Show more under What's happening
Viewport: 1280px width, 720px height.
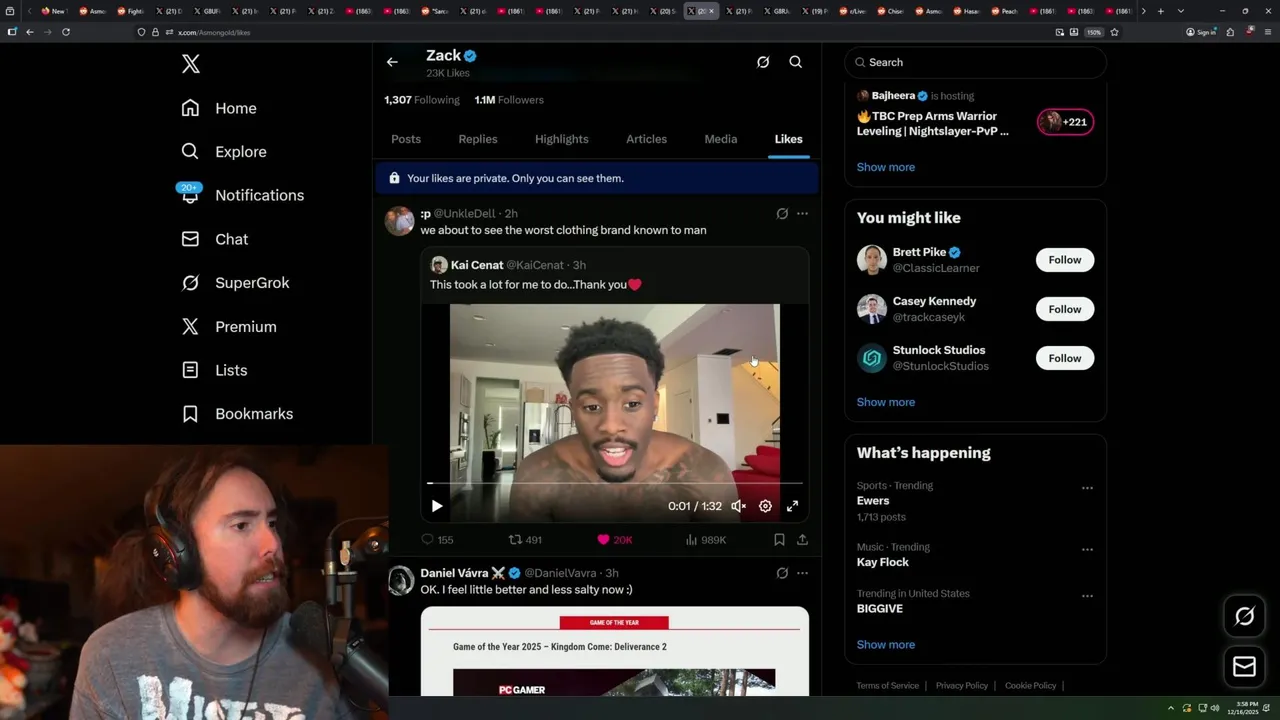(886, 645)
